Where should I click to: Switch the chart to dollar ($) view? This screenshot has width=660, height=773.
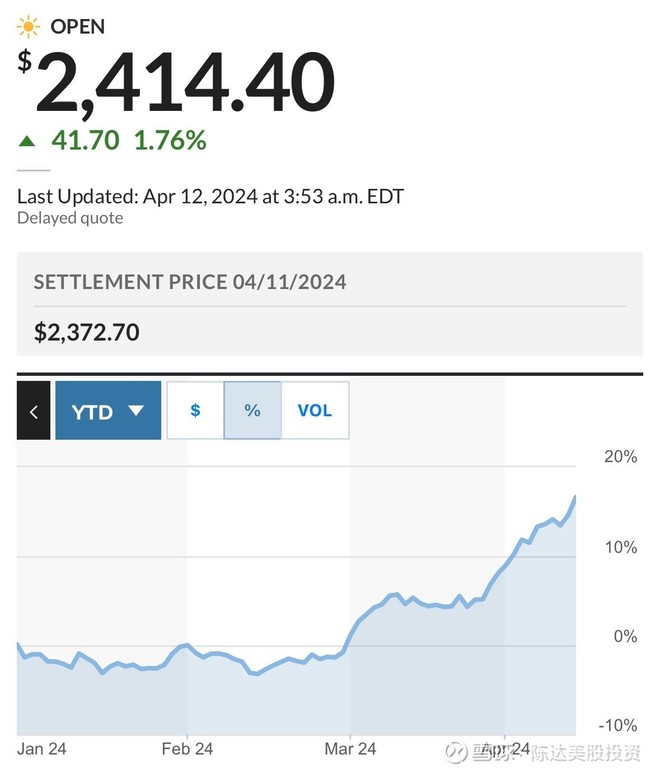[195, 410]
